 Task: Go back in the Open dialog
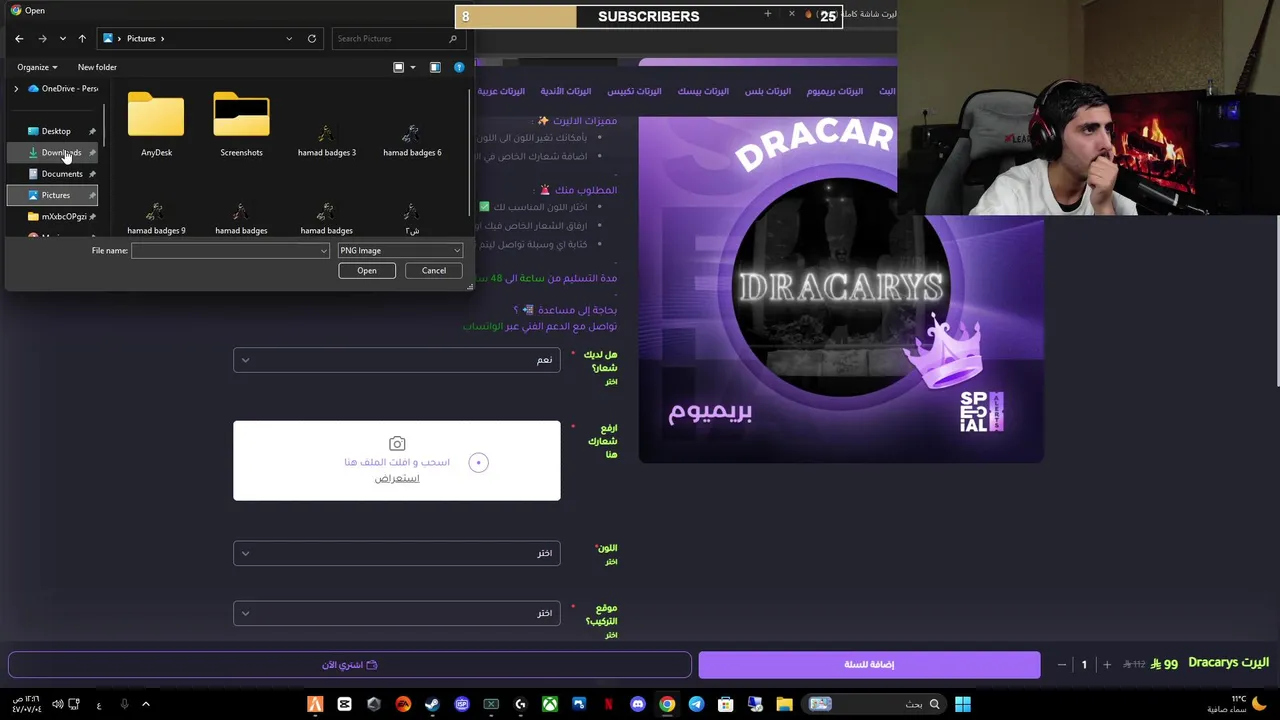[x=19, y=39]
